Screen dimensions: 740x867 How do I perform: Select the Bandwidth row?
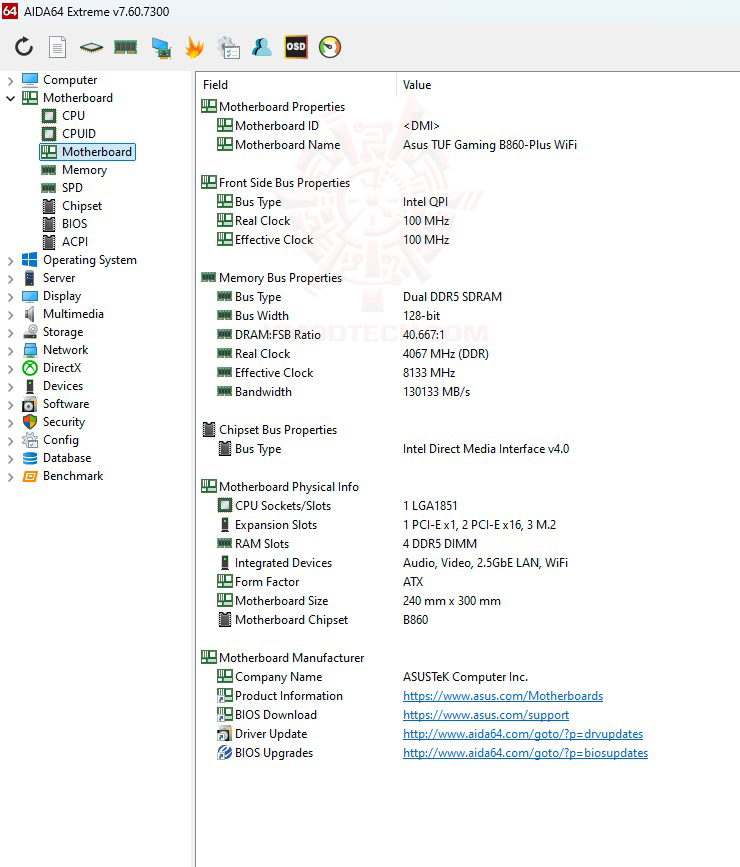coord(468,392)
